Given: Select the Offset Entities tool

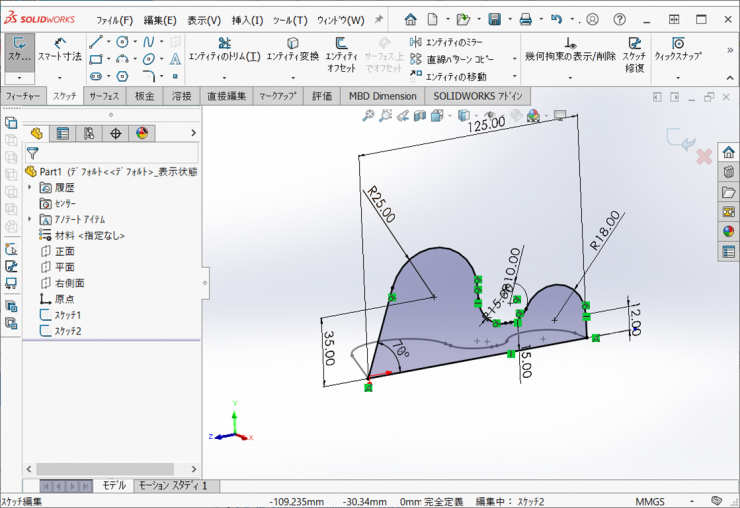Looking at the screenshot, I should click(x=341, y=50).
